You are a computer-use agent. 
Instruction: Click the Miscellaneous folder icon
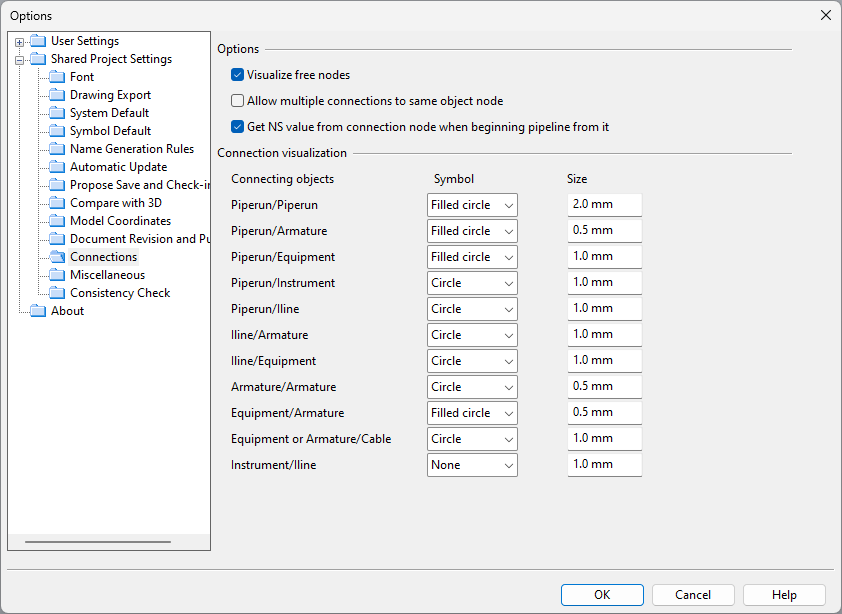click(x=57, y=275)
